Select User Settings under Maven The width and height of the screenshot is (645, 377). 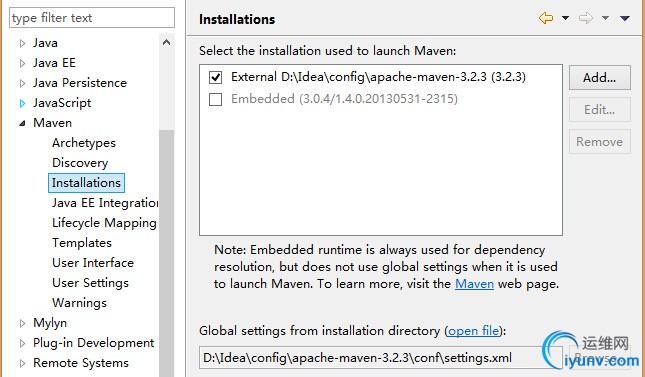tap(90, 283)
